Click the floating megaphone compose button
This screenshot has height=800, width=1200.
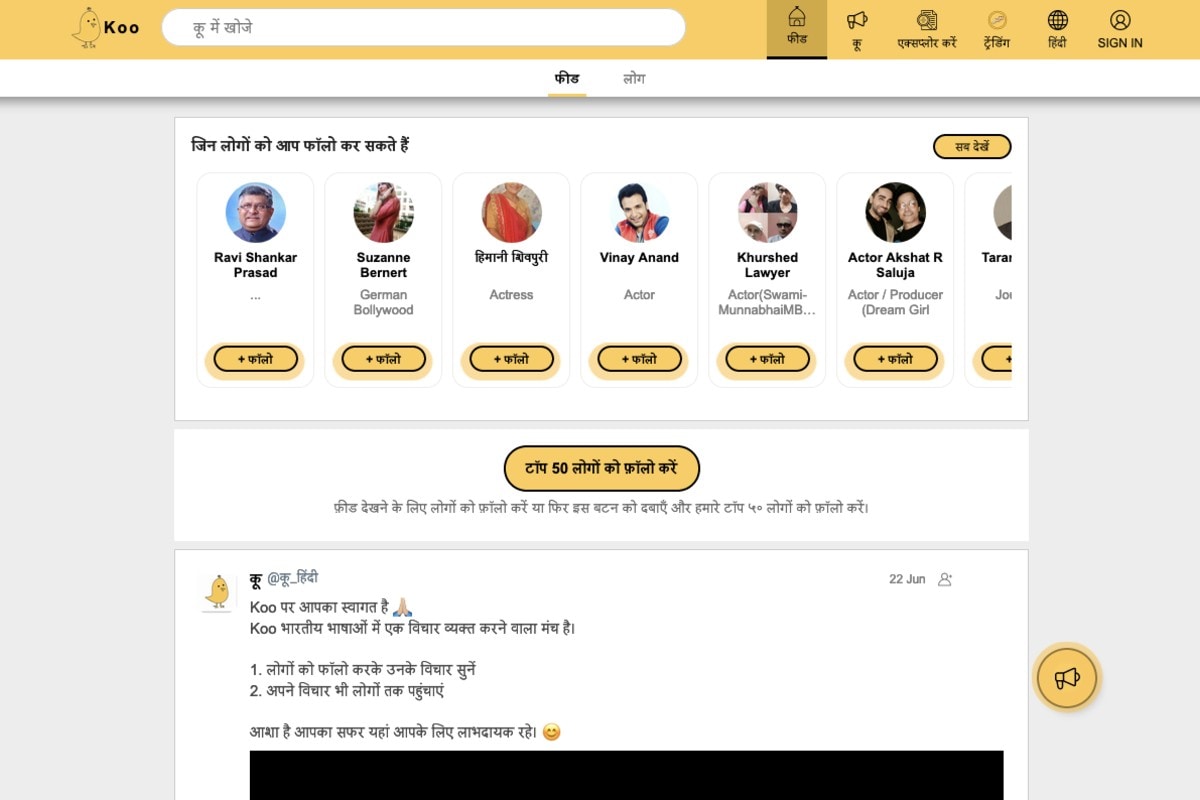[1067, 678]
